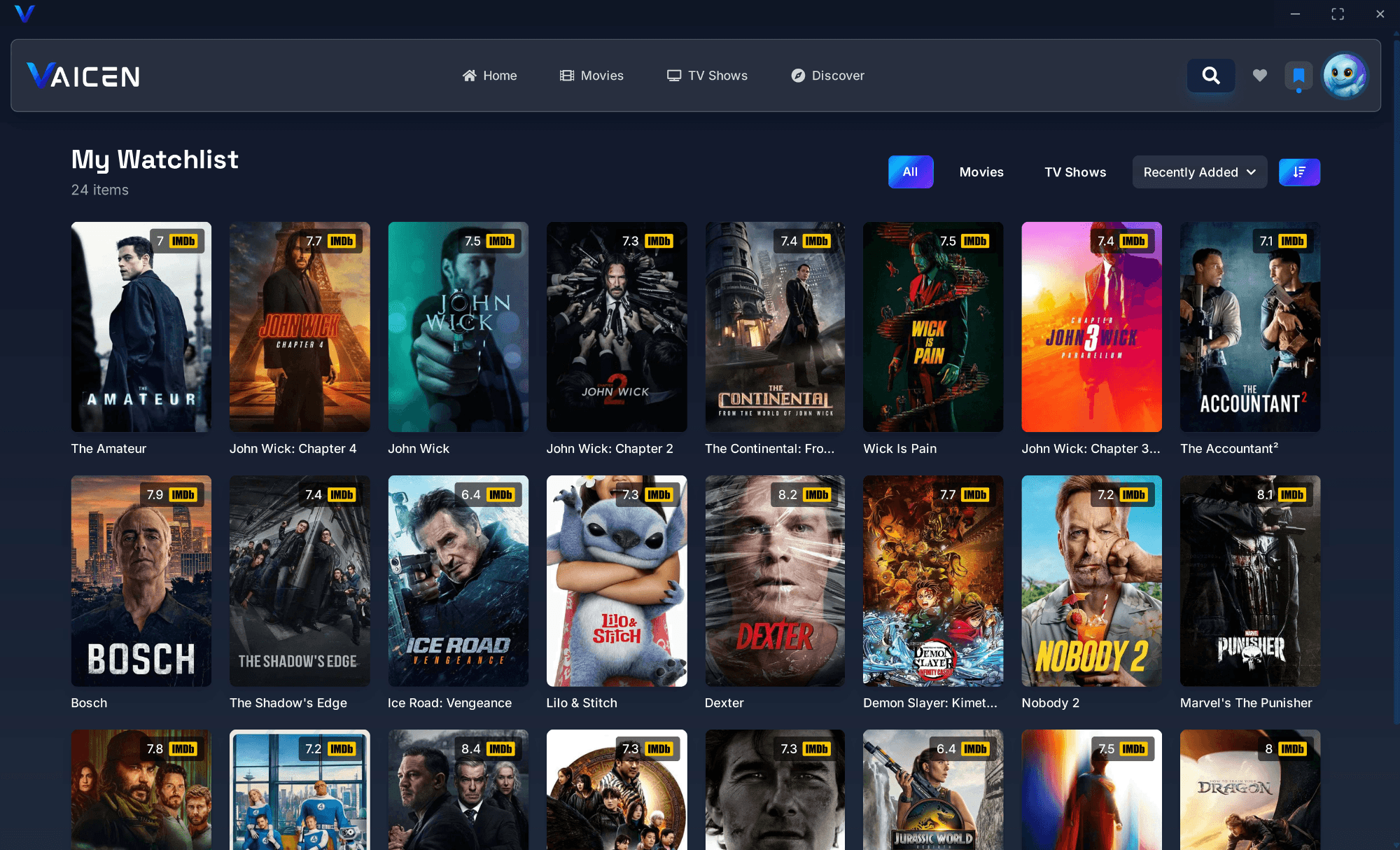Click the sort order icon button
The height and width of the screenshot is (850, 1400).
point(1299,172)
